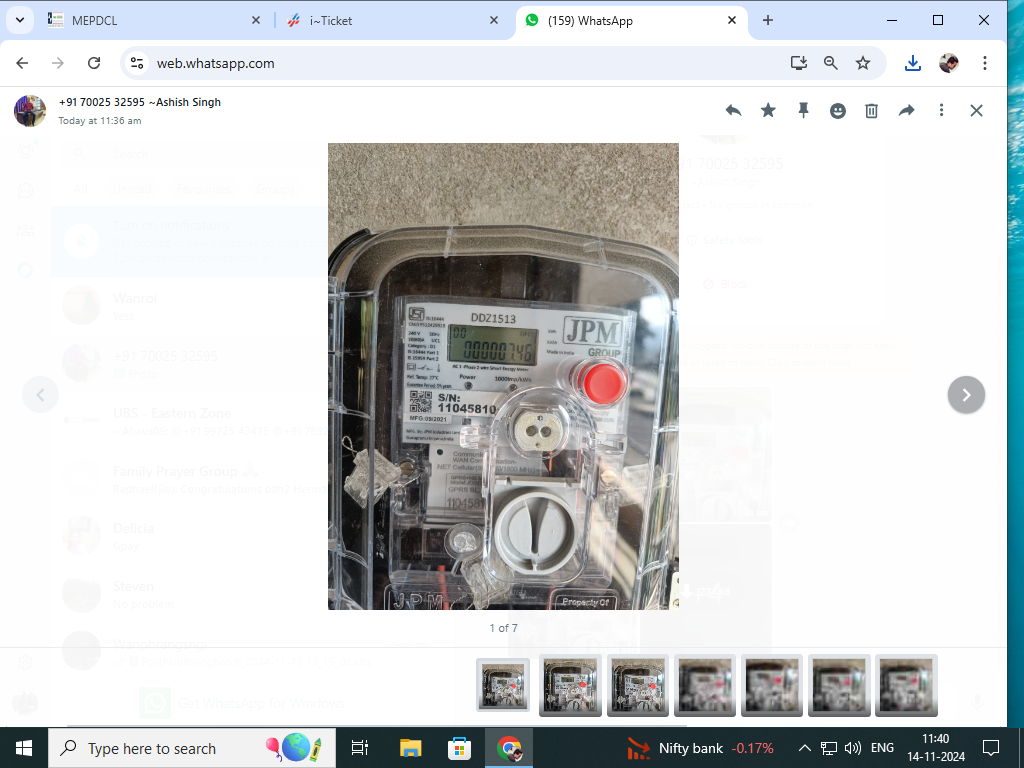Reply to the photo message
Viewport: 1024px width, 768px height.
tap(733, 111)
